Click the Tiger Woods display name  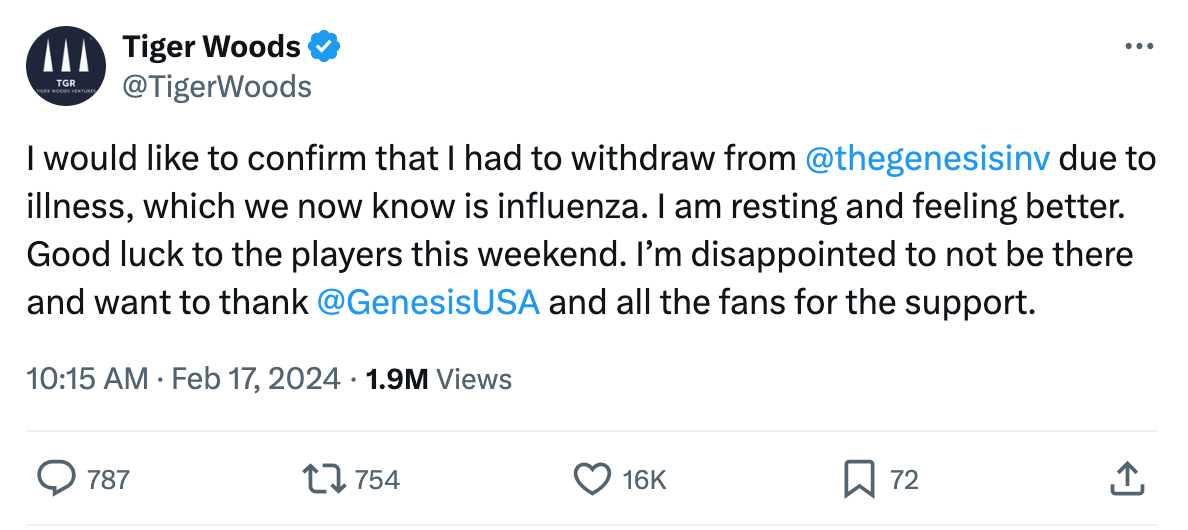[211, 47]
